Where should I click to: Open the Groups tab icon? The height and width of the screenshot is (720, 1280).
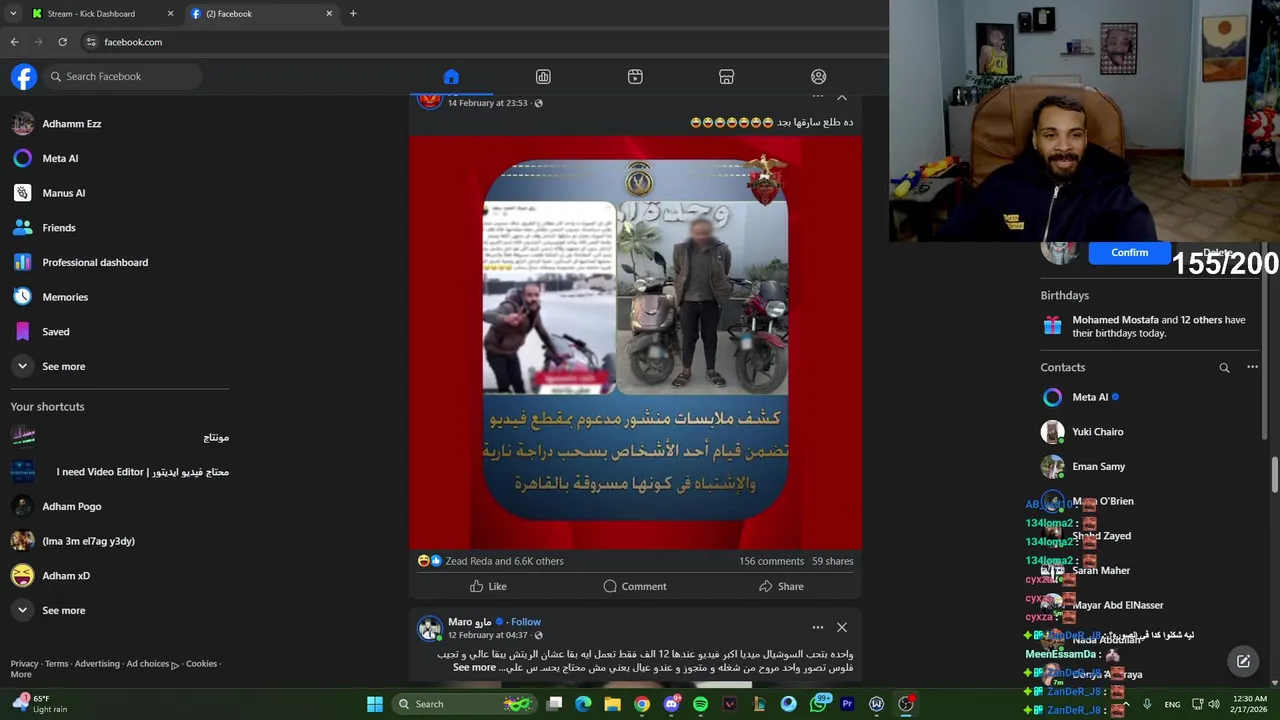tap(819, 77)
